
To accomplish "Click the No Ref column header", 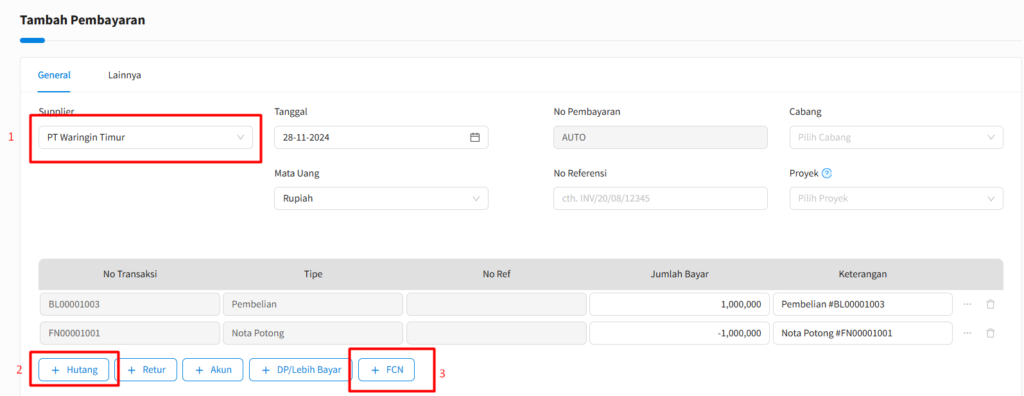I will click(496, 274).
